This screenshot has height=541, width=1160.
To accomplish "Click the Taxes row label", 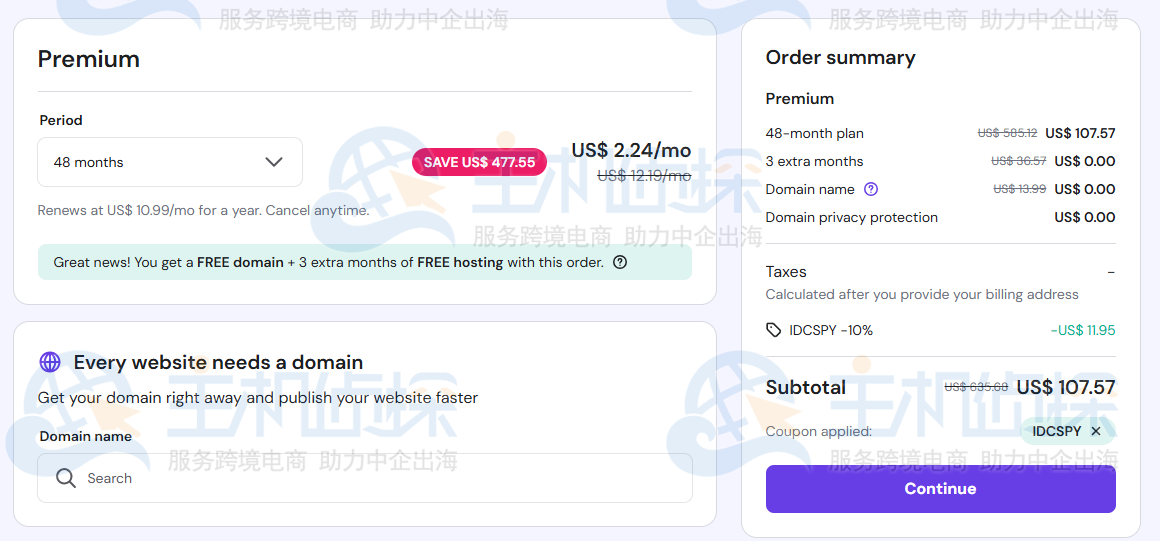I will pos(786,271).
